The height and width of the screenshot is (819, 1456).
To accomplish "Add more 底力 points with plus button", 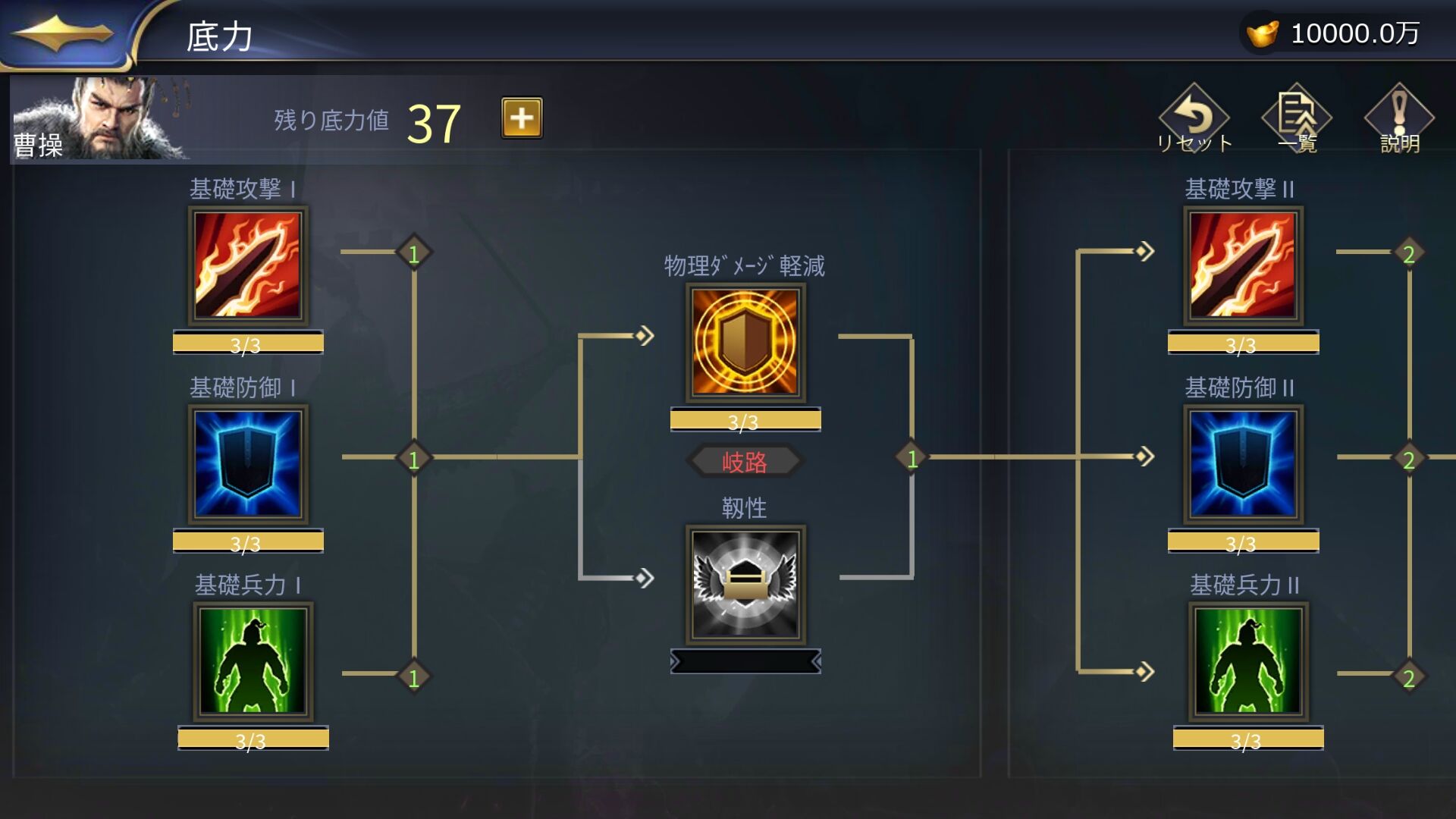I will coord(522,118).
